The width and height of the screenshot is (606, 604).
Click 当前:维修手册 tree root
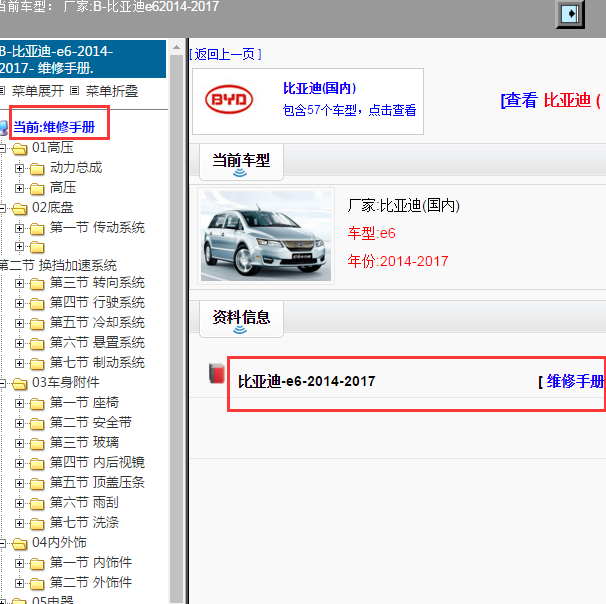pyautogui.click(x=54, y=127)
